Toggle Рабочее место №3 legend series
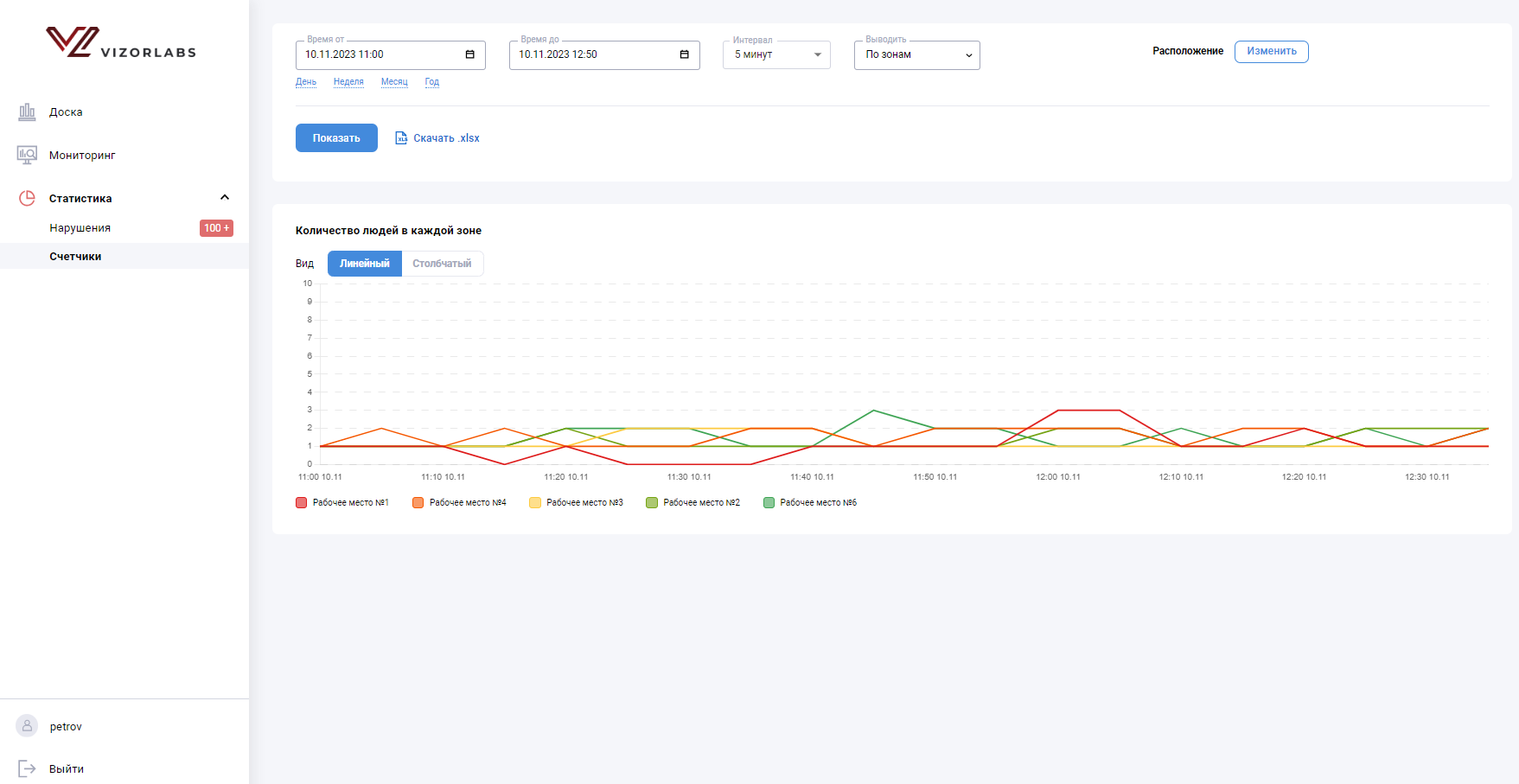Viewport: 1519px width, 784px height. click(576, 502)
